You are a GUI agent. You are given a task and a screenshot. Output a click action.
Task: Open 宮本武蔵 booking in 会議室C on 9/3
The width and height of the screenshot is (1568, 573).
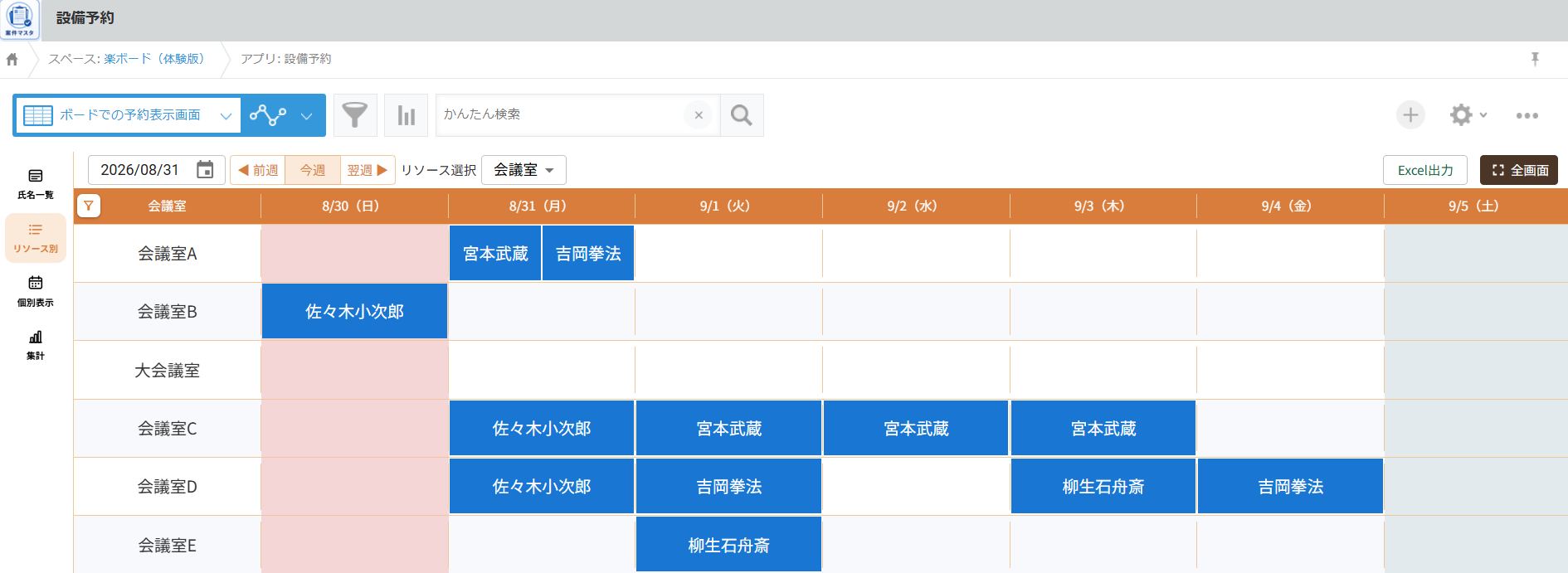coord(1103,429)
